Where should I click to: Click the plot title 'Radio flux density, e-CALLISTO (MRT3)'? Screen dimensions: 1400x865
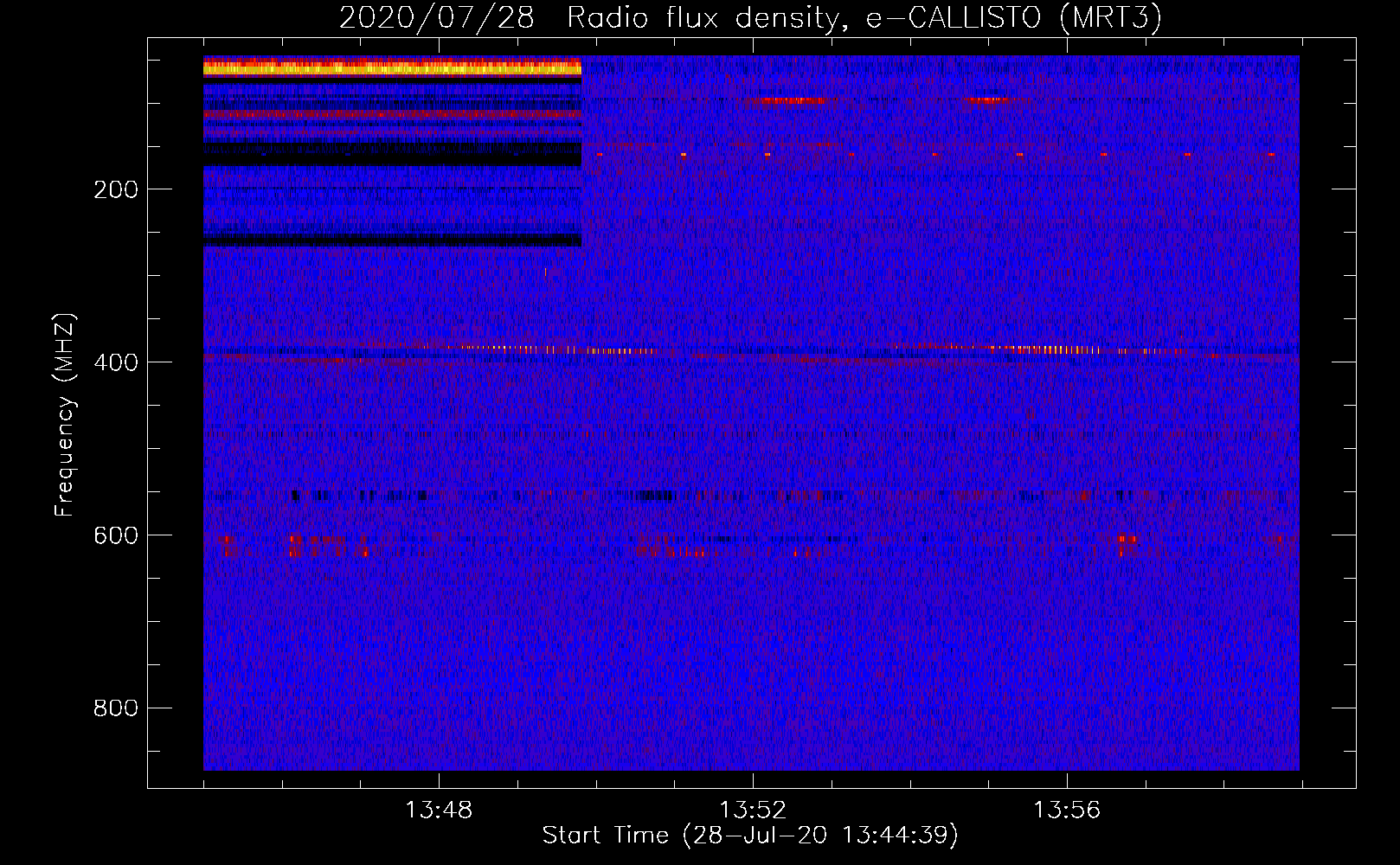coord(864,17)
